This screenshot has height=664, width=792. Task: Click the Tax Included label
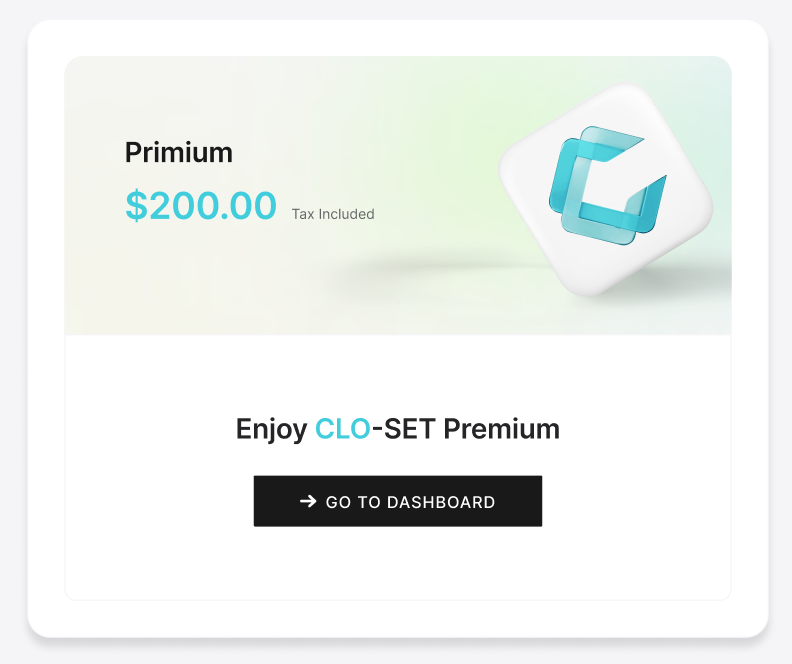pos(333,214)
